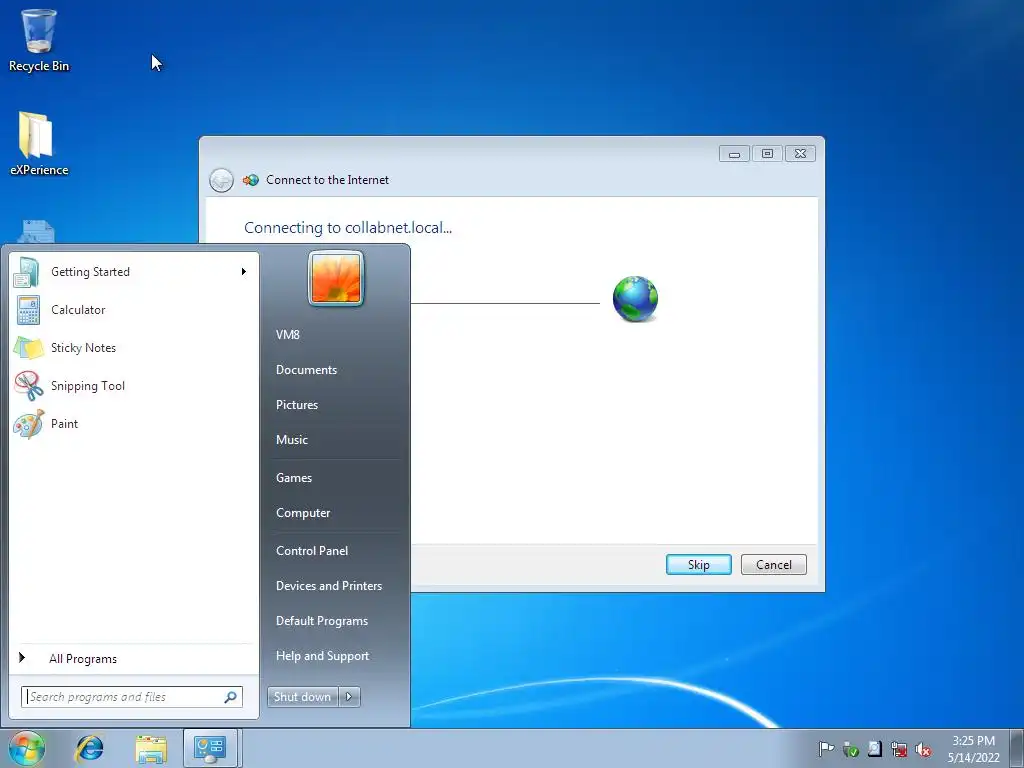This screenshot has width=1024, height=768.
Task: Minimize the Connect to the Internet window
Action: point(735,153)
